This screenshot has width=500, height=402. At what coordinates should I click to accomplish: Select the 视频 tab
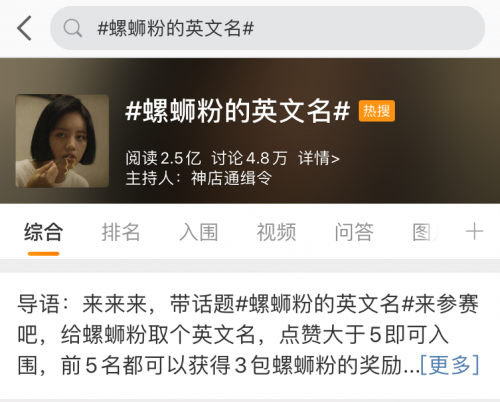pyautogui.click(x=276, y=232)
